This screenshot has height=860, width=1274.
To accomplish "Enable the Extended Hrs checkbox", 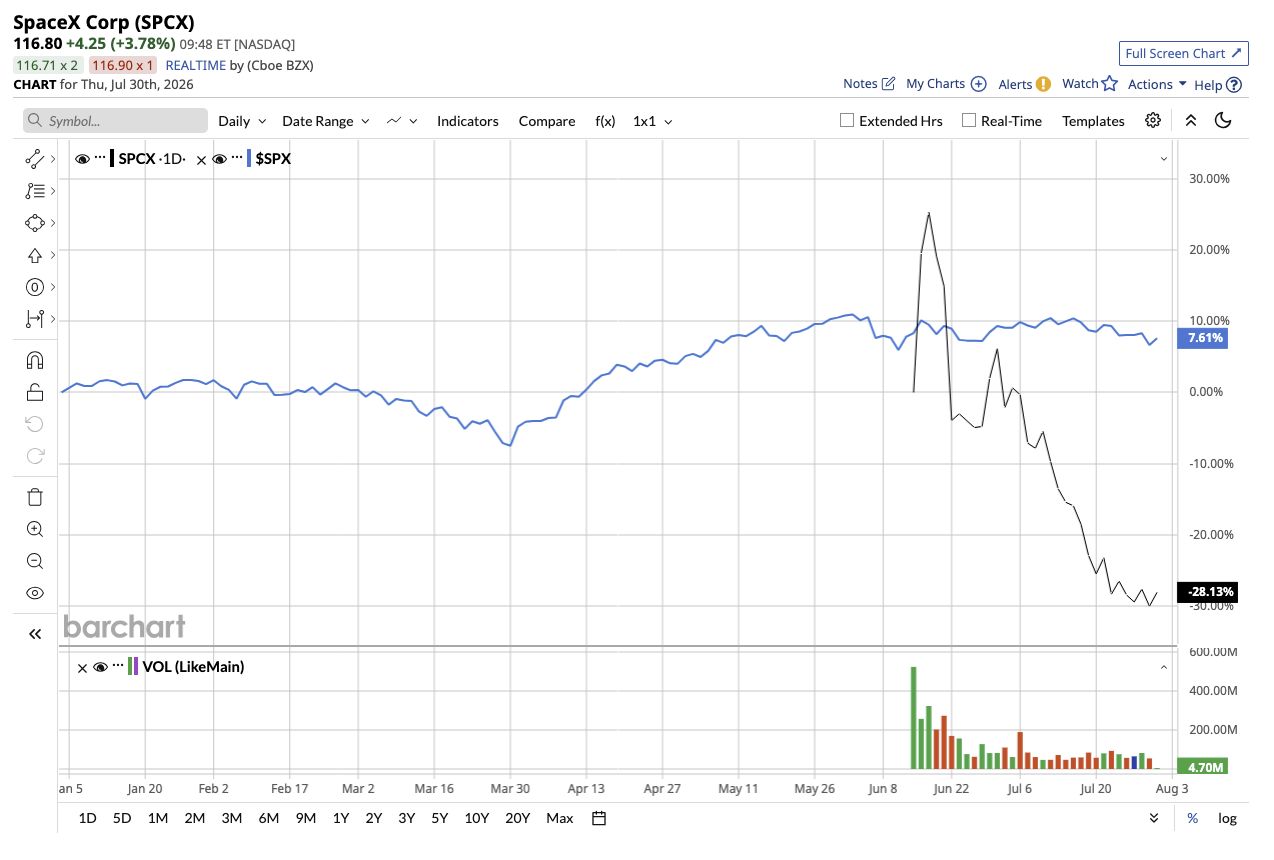I will [x=847, y=120].
